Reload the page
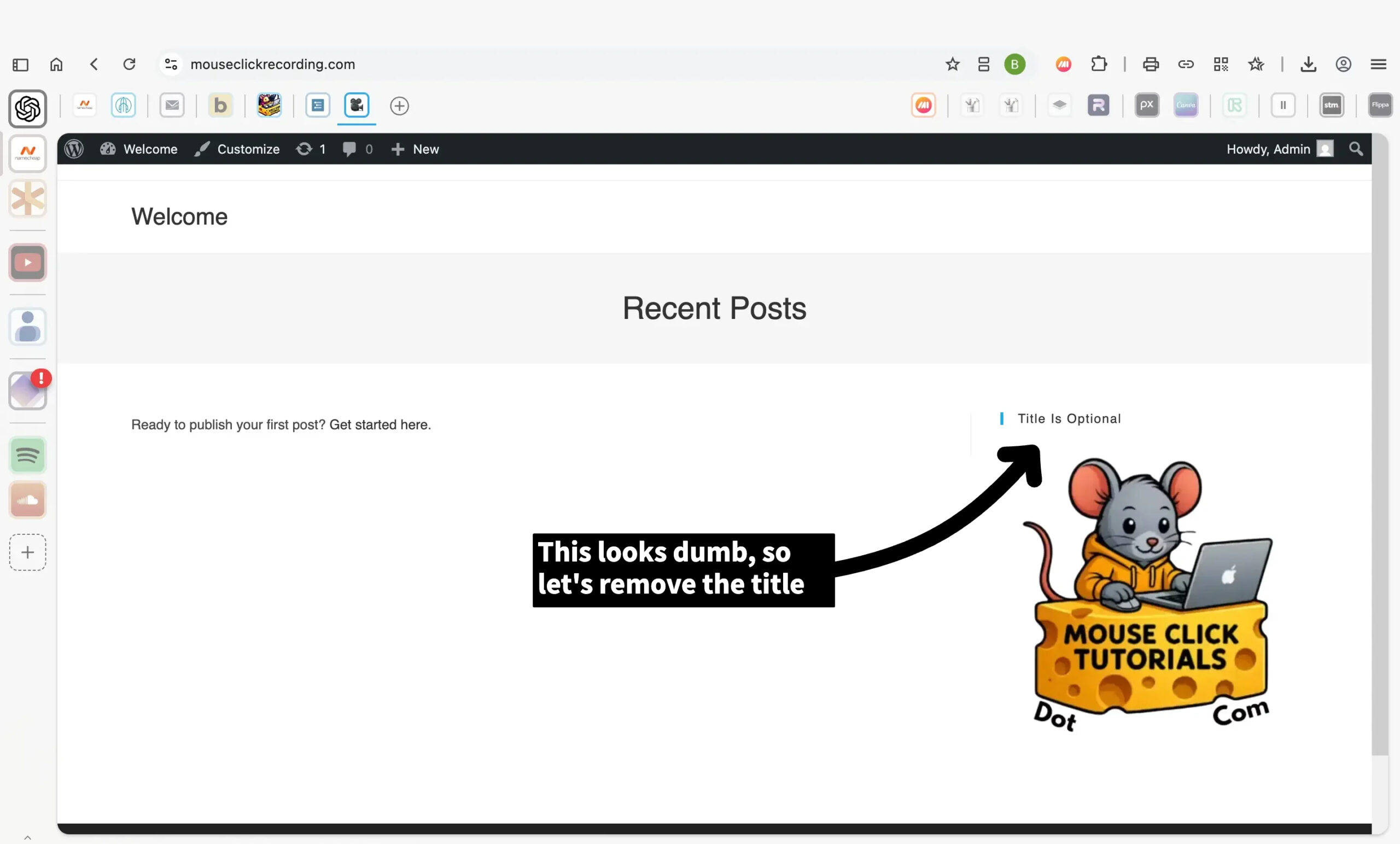1400x844 pixels. click(130, 64)
